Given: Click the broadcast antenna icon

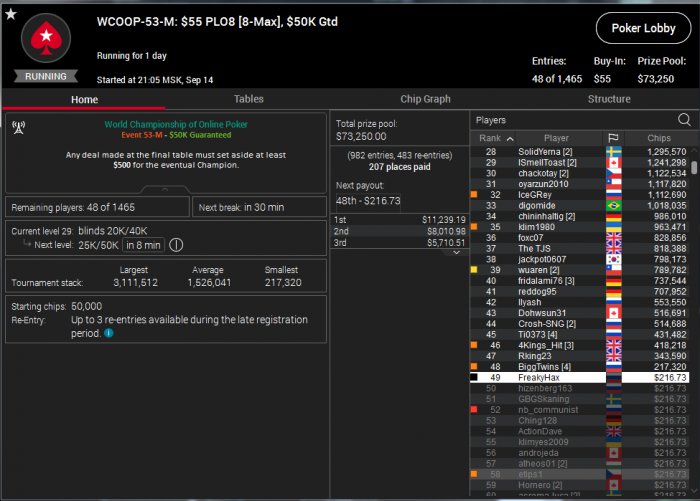Looking at the screenshot, I should point(18,128).
